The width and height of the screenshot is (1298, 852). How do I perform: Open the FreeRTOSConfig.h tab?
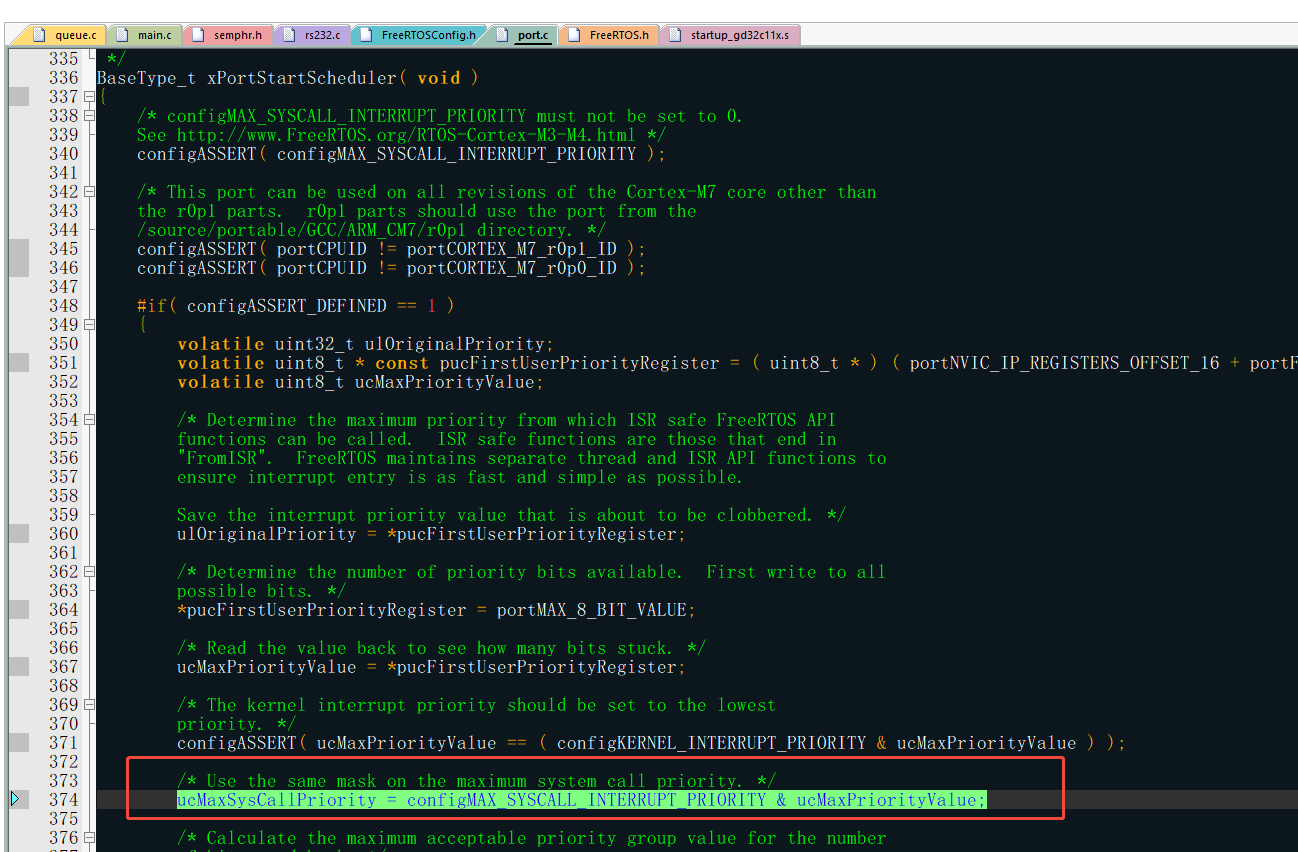click(x=418, y=35)
